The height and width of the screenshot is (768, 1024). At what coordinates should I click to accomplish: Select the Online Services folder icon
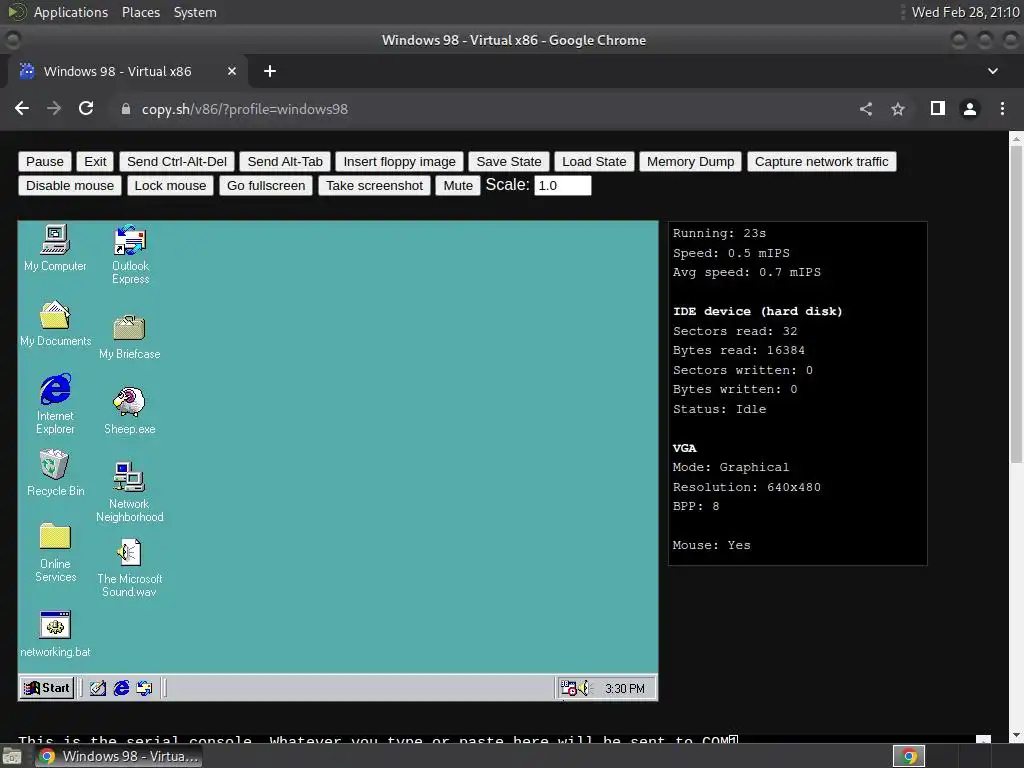55,552
